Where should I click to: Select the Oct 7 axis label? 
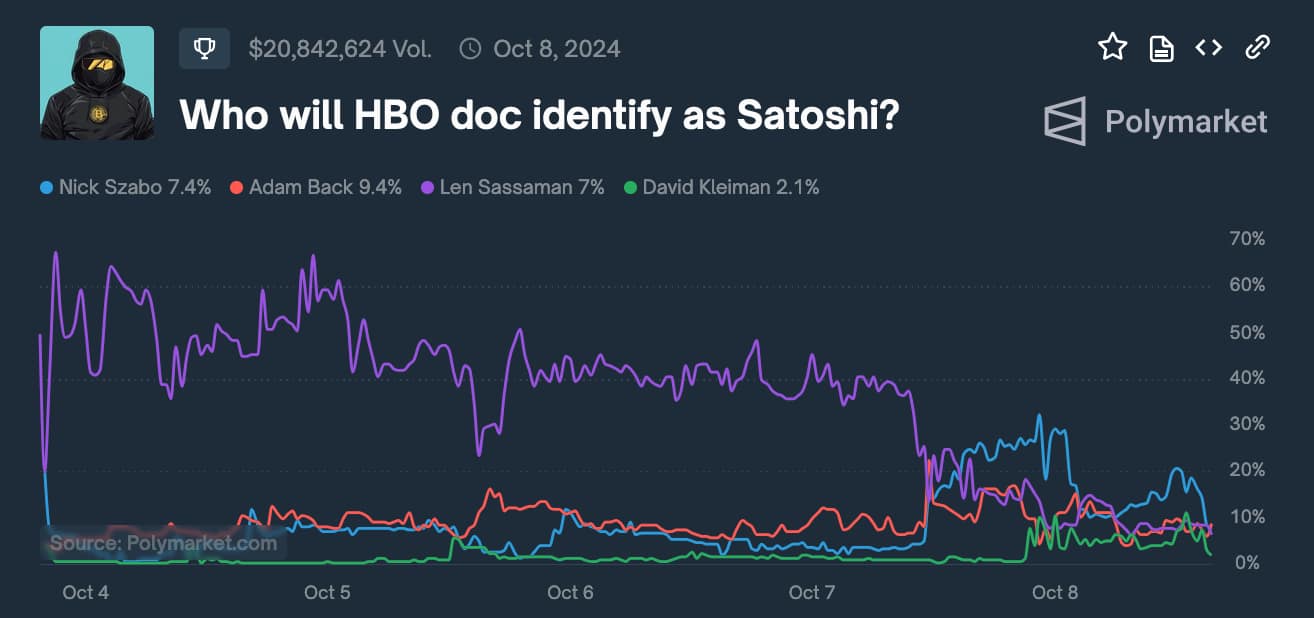(x=811, y=592)
